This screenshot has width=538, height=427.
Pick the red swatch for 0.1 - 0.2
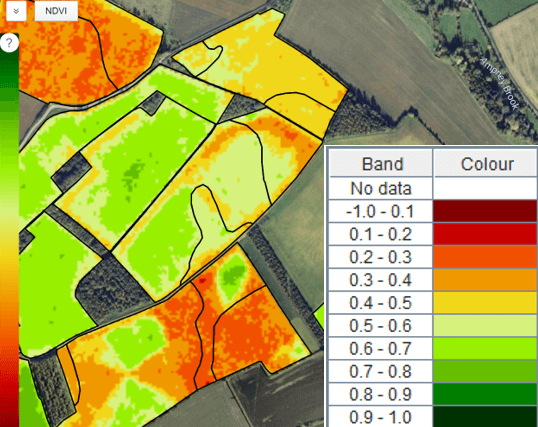tap(486, 234)
